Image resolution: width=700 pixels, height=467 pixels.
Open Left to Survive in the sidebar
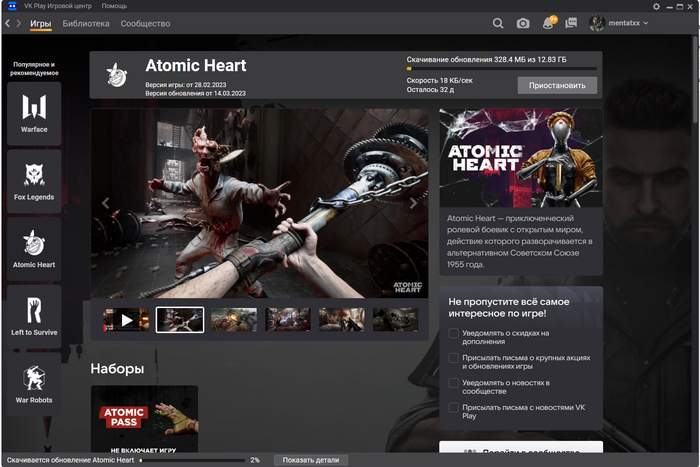coord(34,317)
